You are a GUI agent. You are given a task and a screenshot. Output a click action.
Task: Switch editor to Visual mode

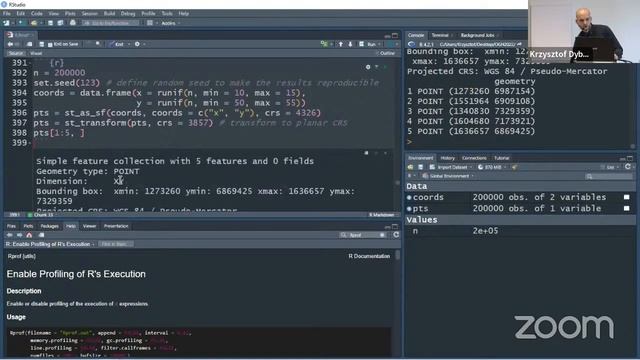[36, 53]
